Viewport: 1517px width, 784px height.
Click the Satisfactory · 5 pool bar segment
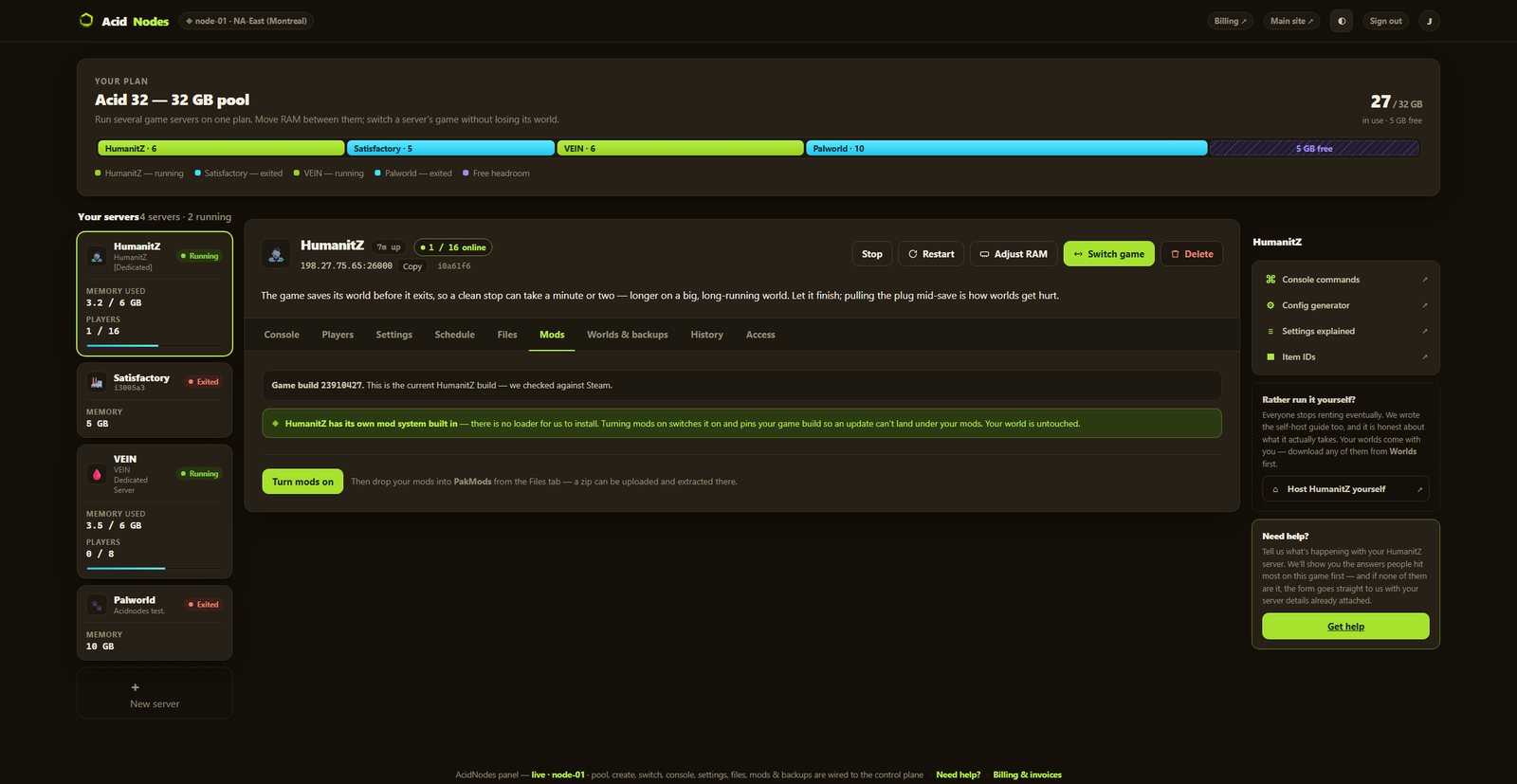(x=450, y=148)
